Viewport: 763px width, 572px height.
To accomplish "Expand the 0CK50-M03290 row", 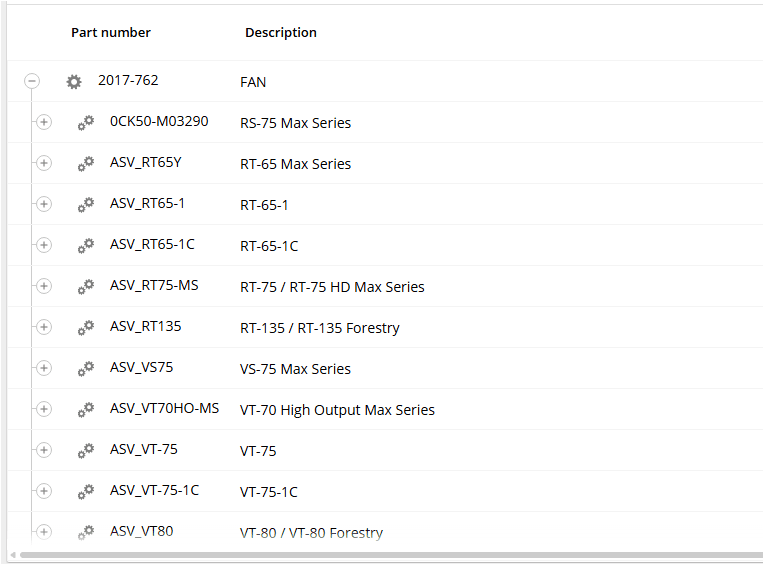I will 43,122.
